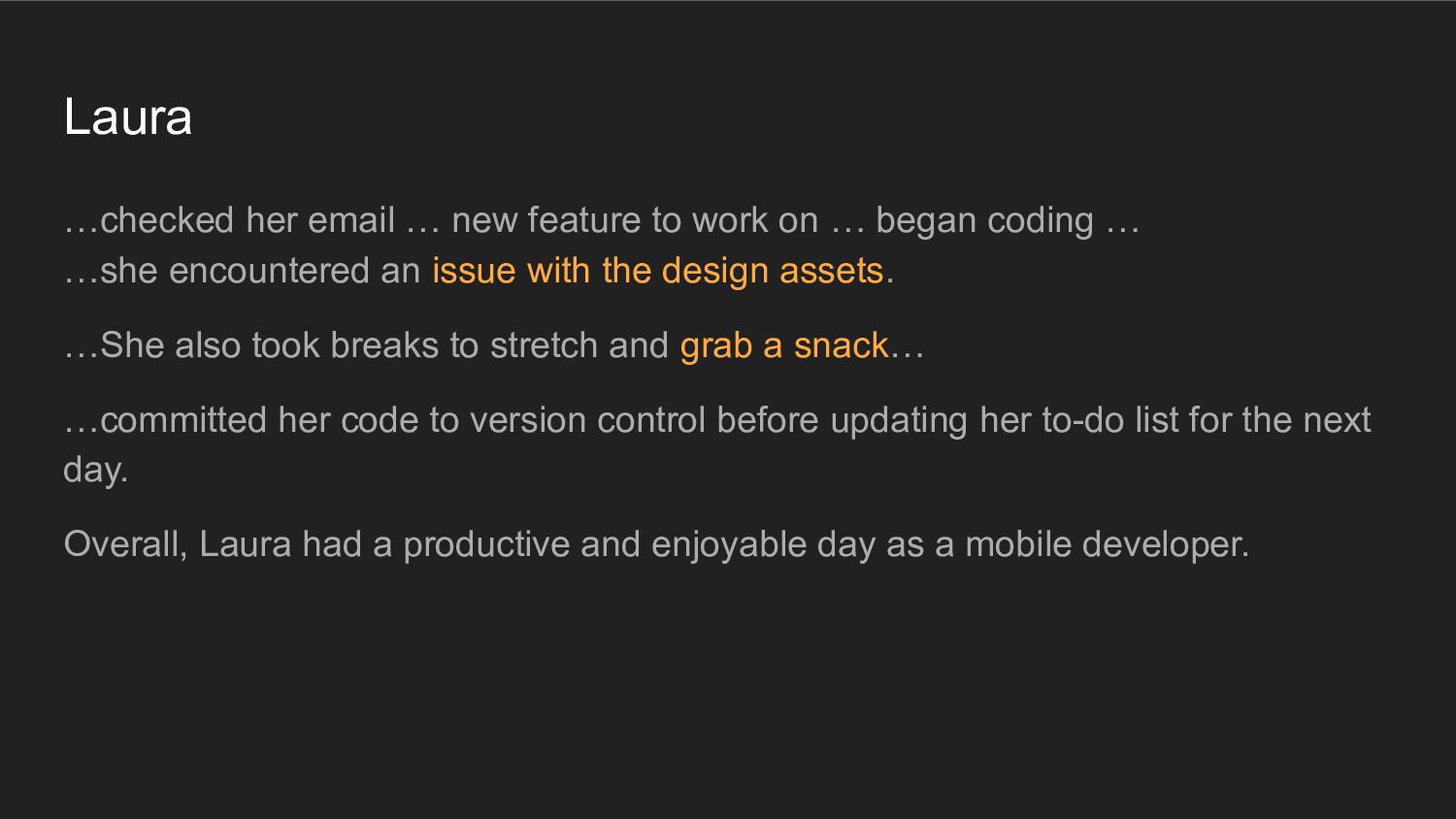1456x819 pixels.
Task: Click the word "Overall," in last sentence
Action: pos(126,544)
